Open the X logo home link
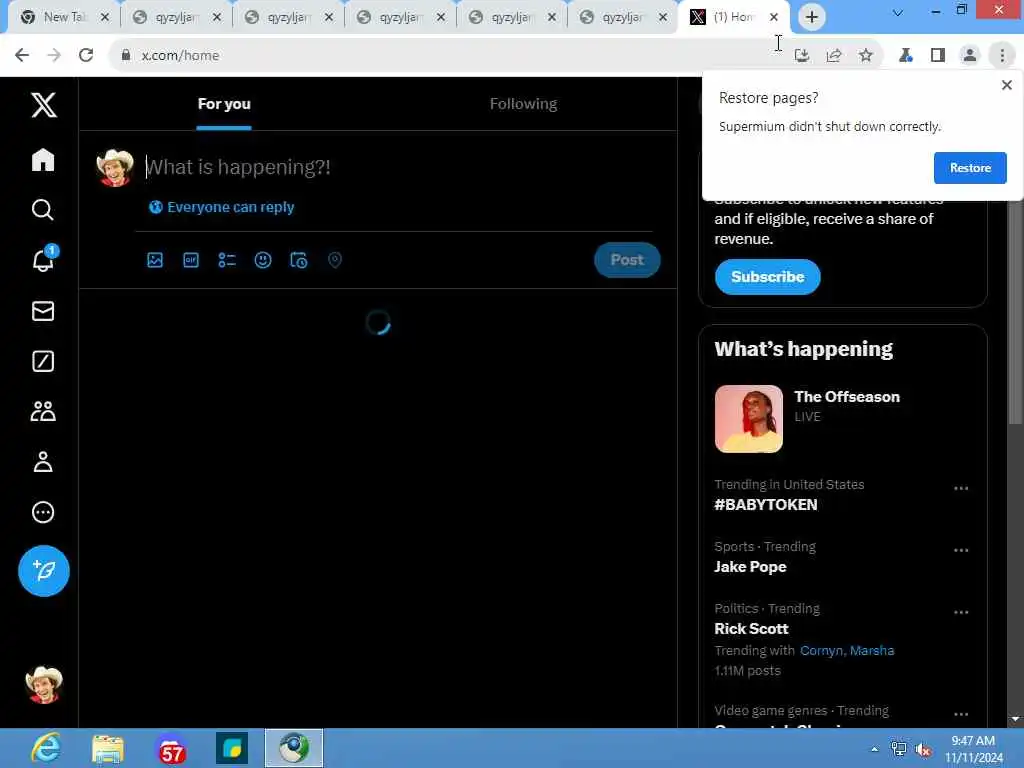 [44, 104]
